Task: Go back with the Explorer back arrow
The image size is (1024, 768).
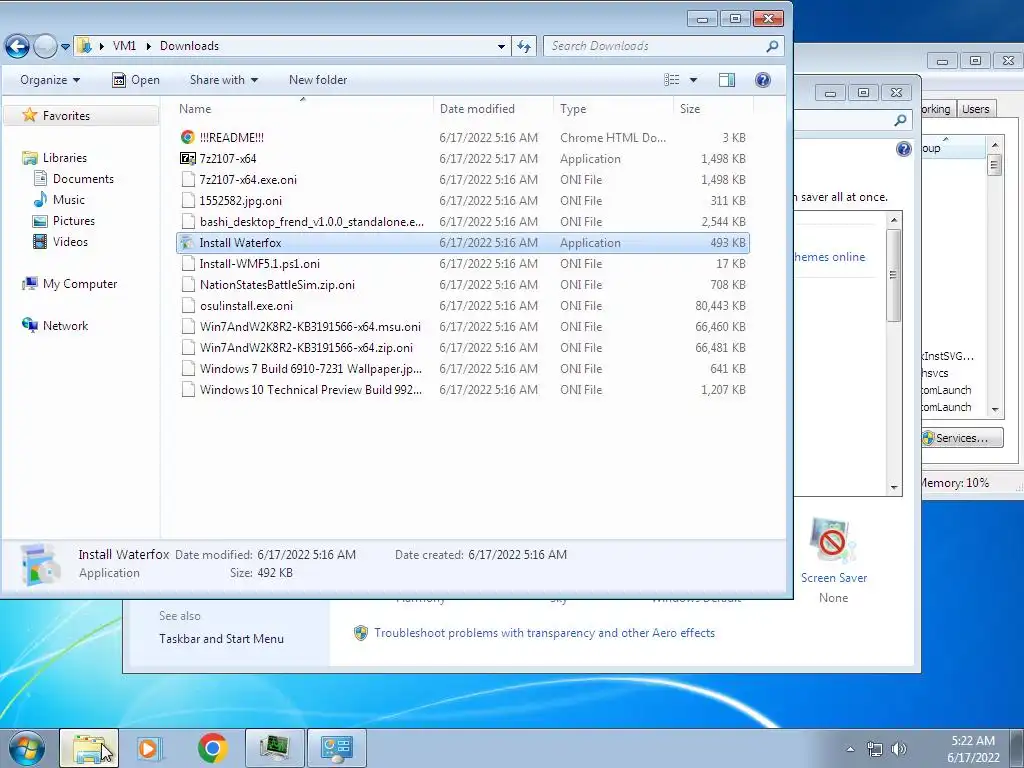Action: click(x=18, y=46)
